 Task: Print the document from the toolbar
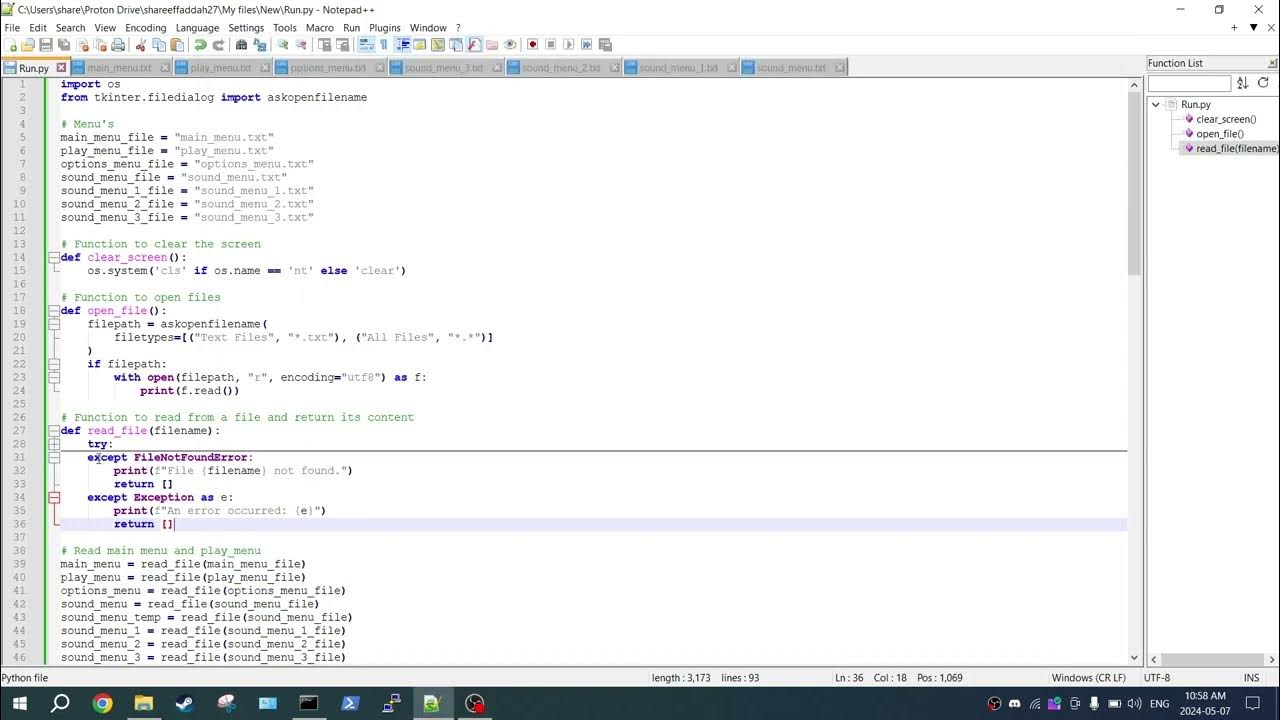click(x=118, y=44)
